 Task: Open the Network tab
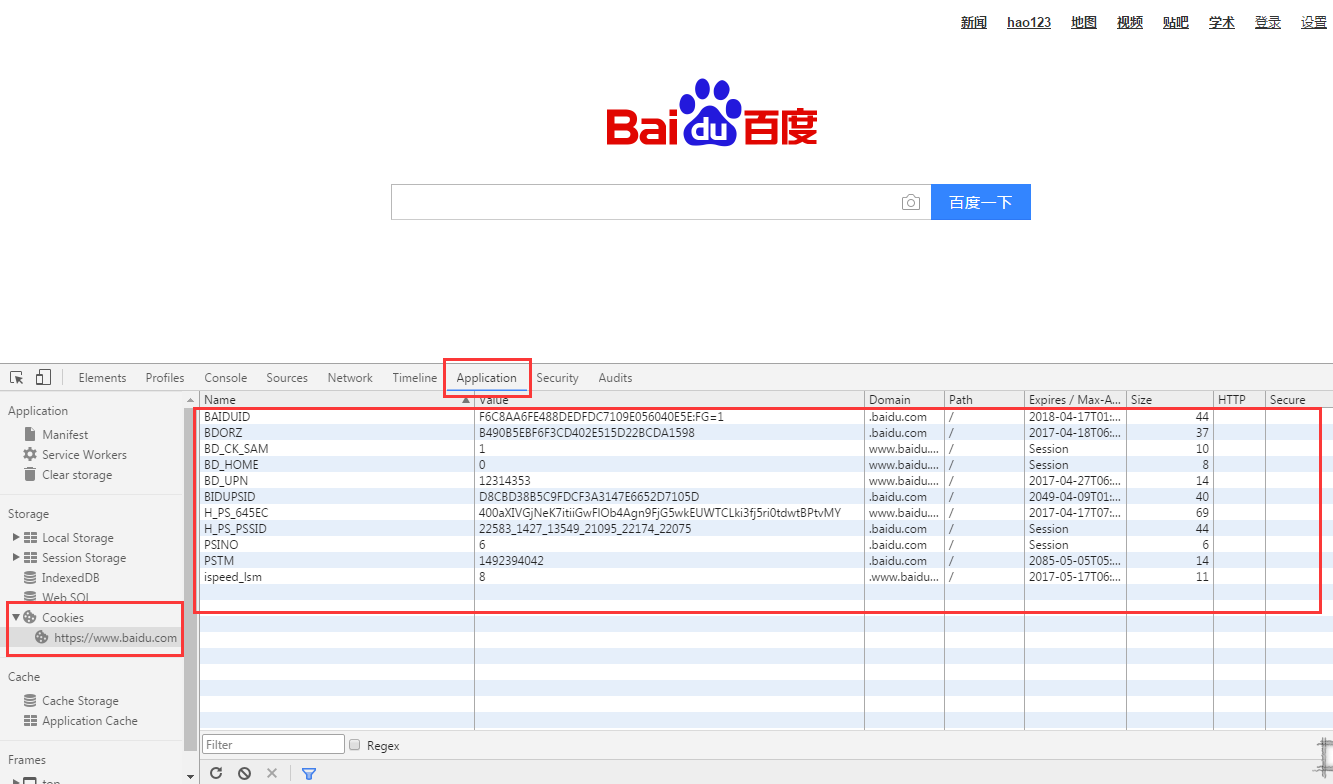(350, 377)
